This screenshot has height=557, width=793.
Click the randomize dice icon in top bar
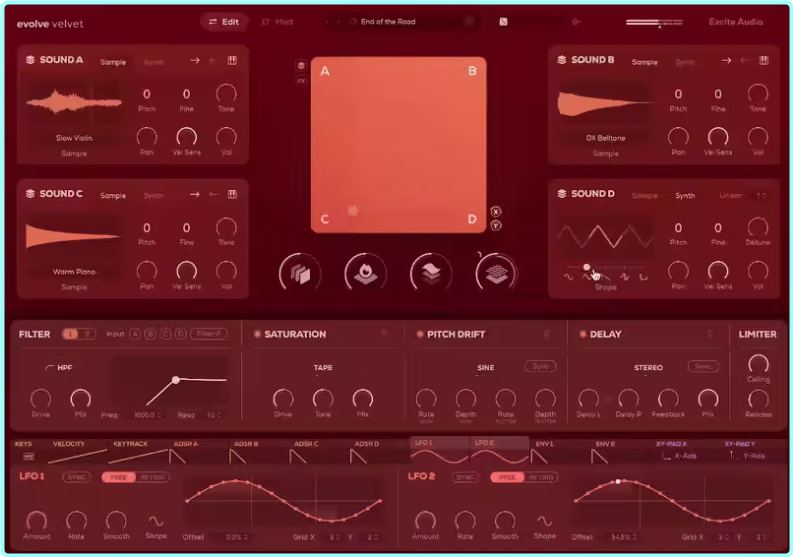point(503,22)
